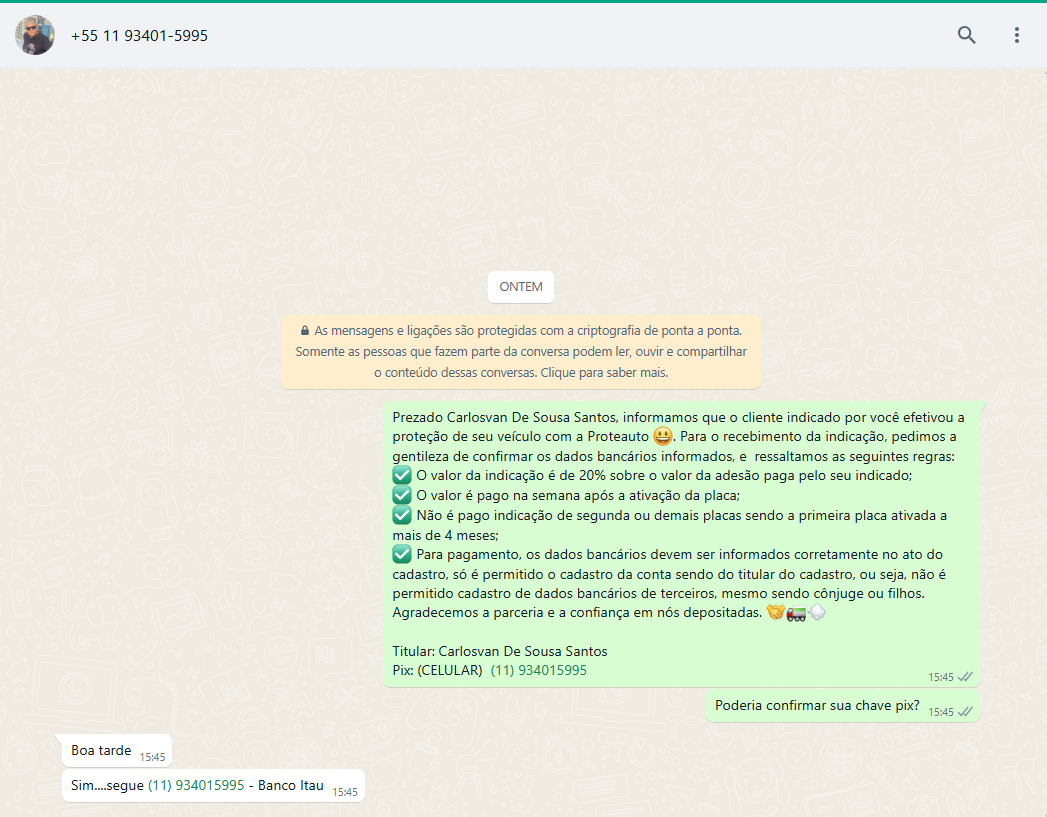Click green checkmark before "Não é pago indicação"
The width and height of the screenshot is (1047, 817).
[402, 515]
